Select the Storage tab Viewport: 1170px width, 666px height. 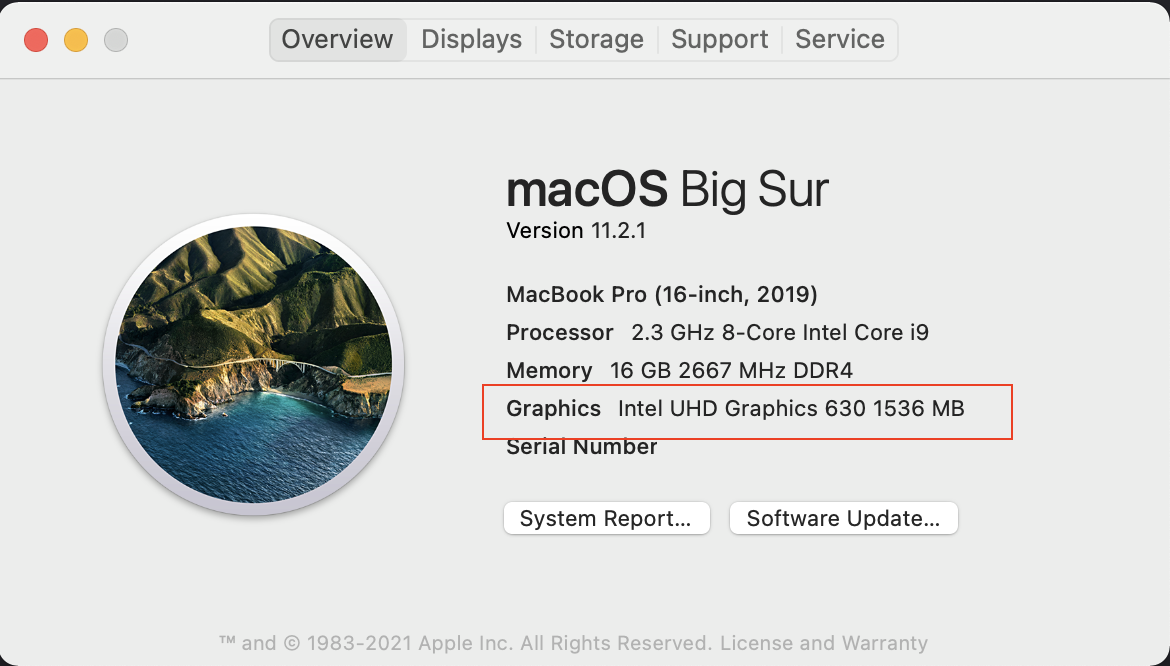coord(596,40)
